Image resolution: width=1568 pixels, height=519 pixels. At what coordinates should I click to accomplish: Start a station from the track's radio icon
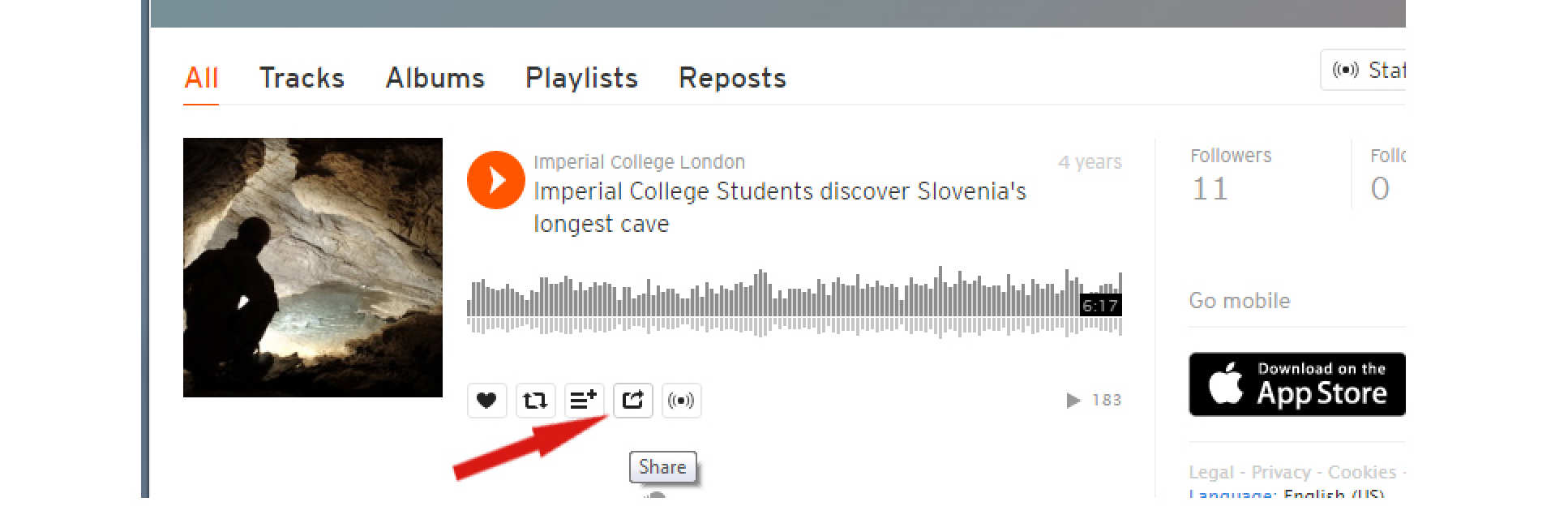click(x=681, y=401)
